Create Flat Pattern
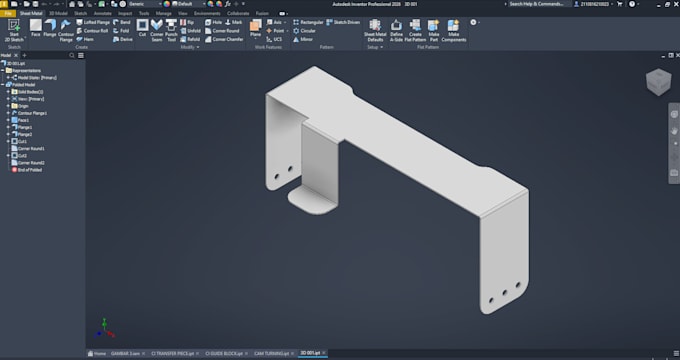The image size is (680, 360). [415, 30]
